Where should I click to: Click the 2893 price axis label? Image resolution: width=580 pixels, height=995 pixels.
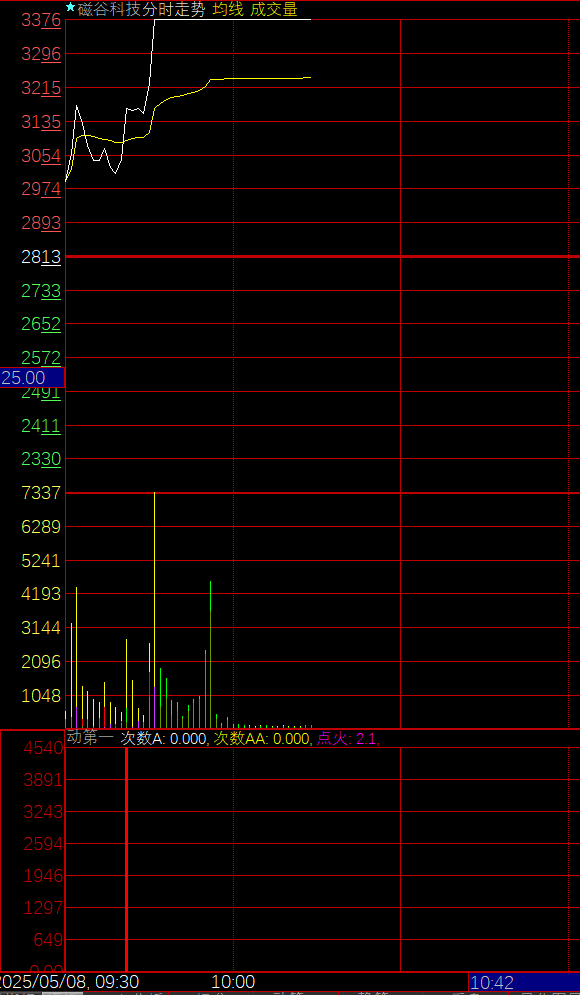(x=41, y=223)
